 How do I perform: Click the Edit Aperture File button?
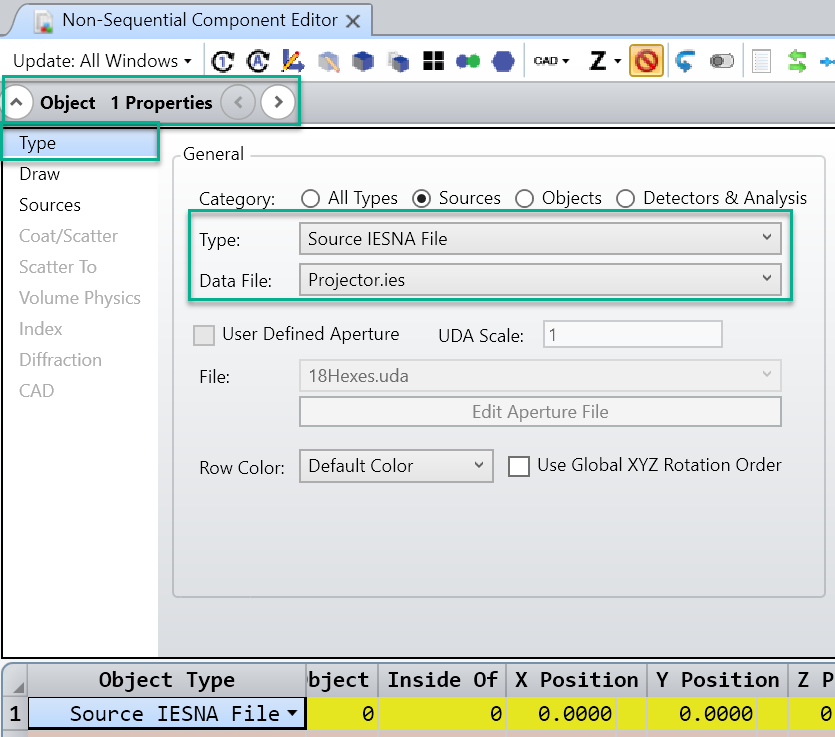tap(540, 412)
